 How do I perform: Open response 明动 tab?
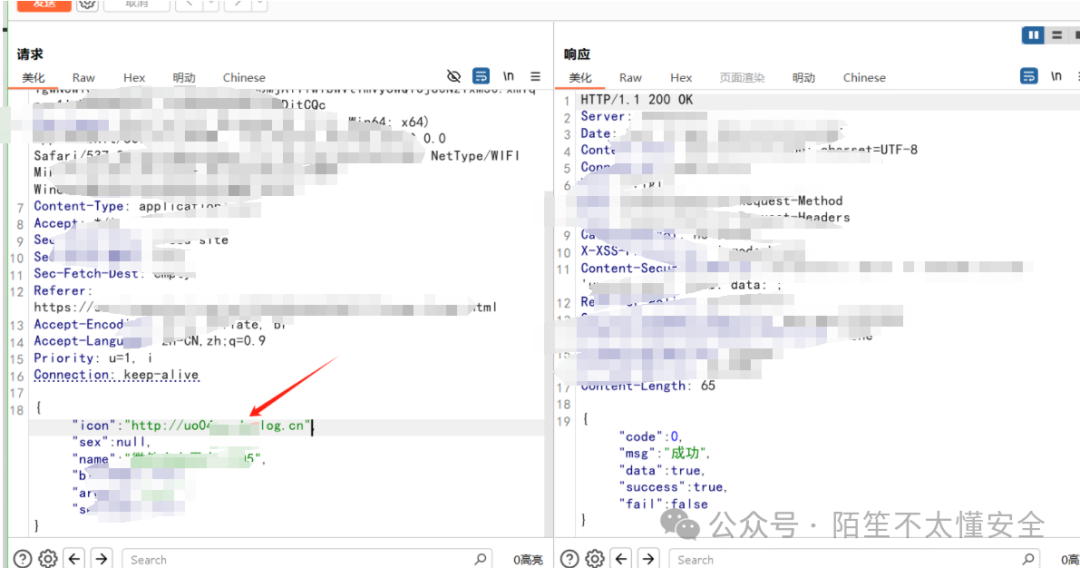803,78
